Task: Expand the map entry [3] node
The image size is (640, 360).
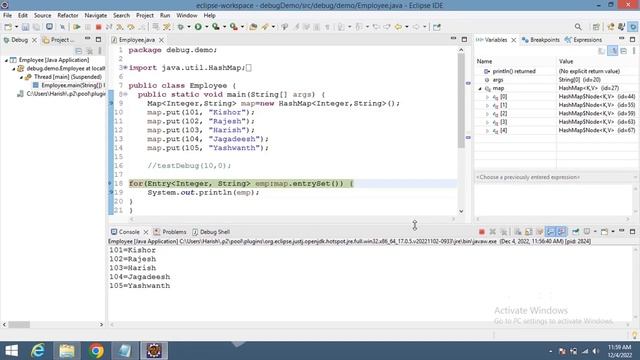Action: coord(487,122)
